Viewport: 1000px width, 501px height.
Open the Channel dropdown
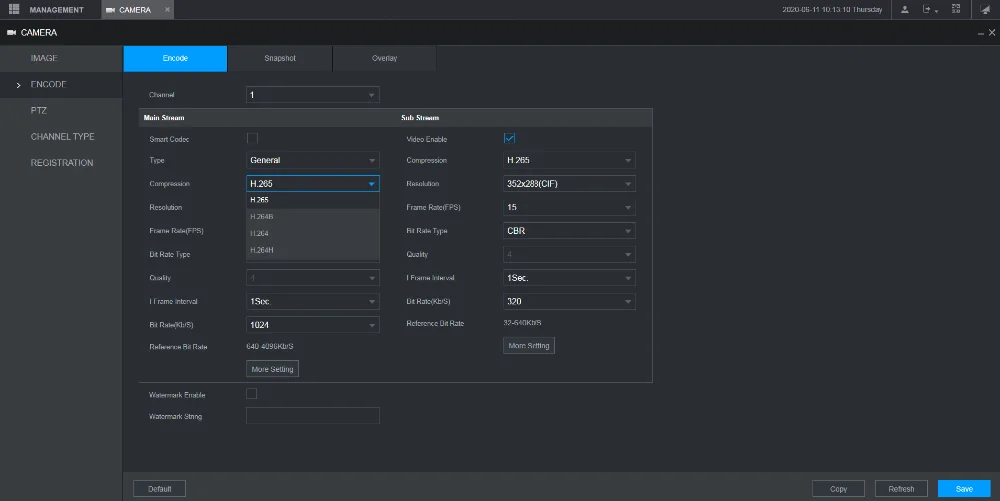coord(312,95)
